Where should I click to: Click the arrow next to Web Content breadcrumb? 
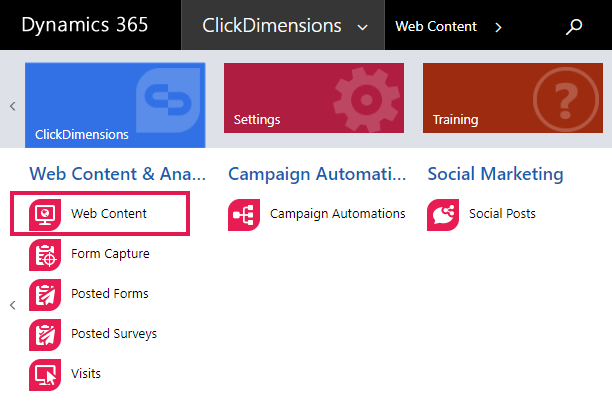498,27
